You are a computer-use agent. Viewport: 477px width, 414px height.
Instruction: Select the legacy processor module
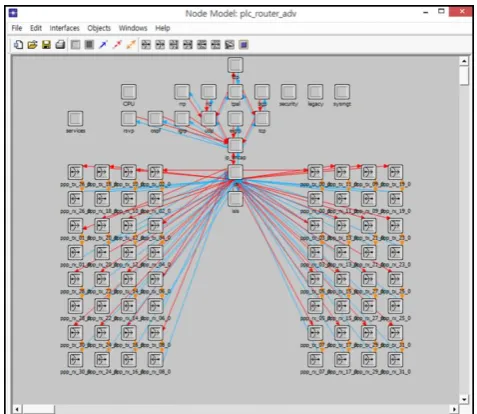coord(315,92)
